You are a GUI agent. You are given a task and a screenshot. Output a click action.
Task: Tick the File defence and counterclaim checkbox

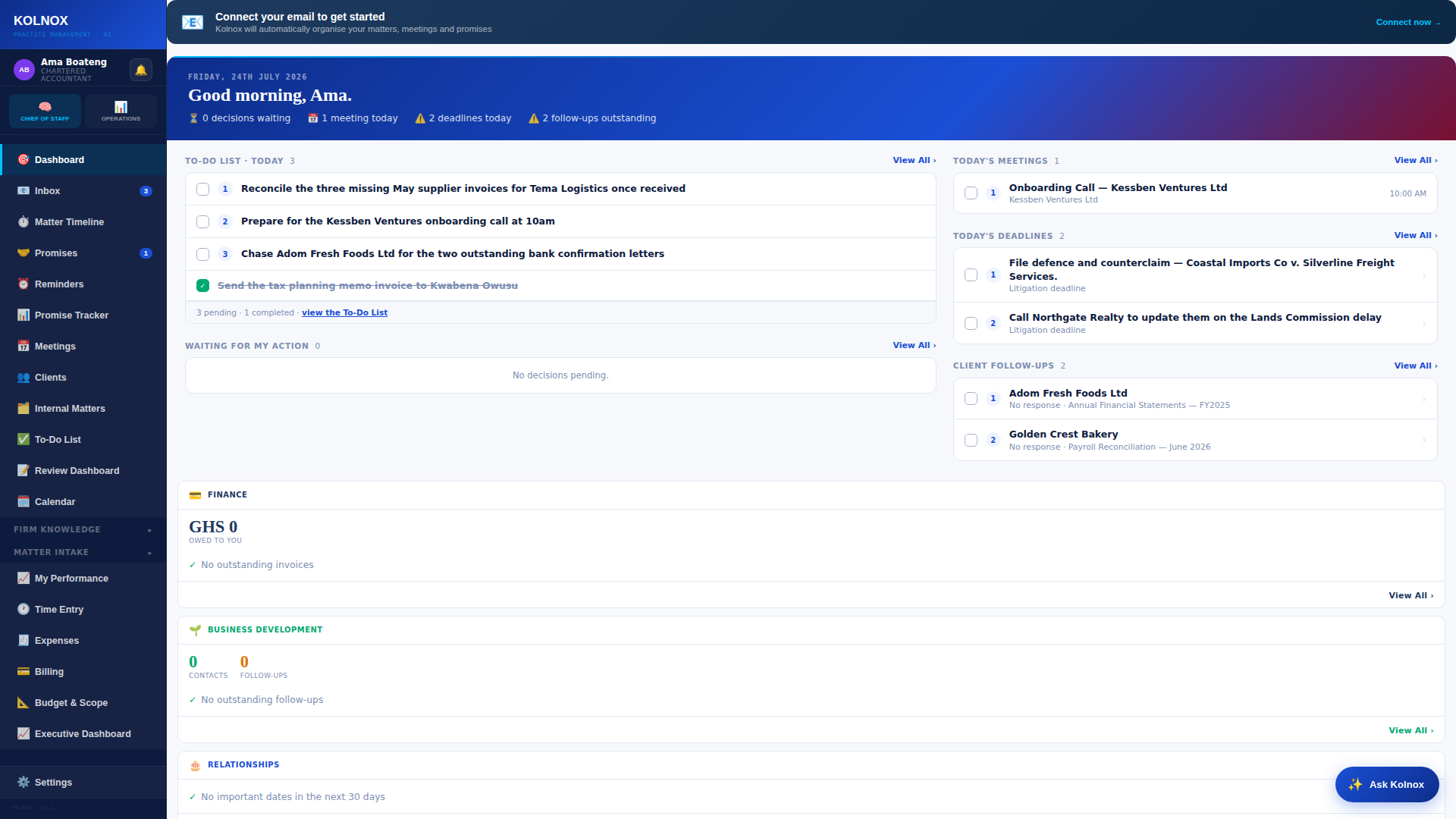971,275
